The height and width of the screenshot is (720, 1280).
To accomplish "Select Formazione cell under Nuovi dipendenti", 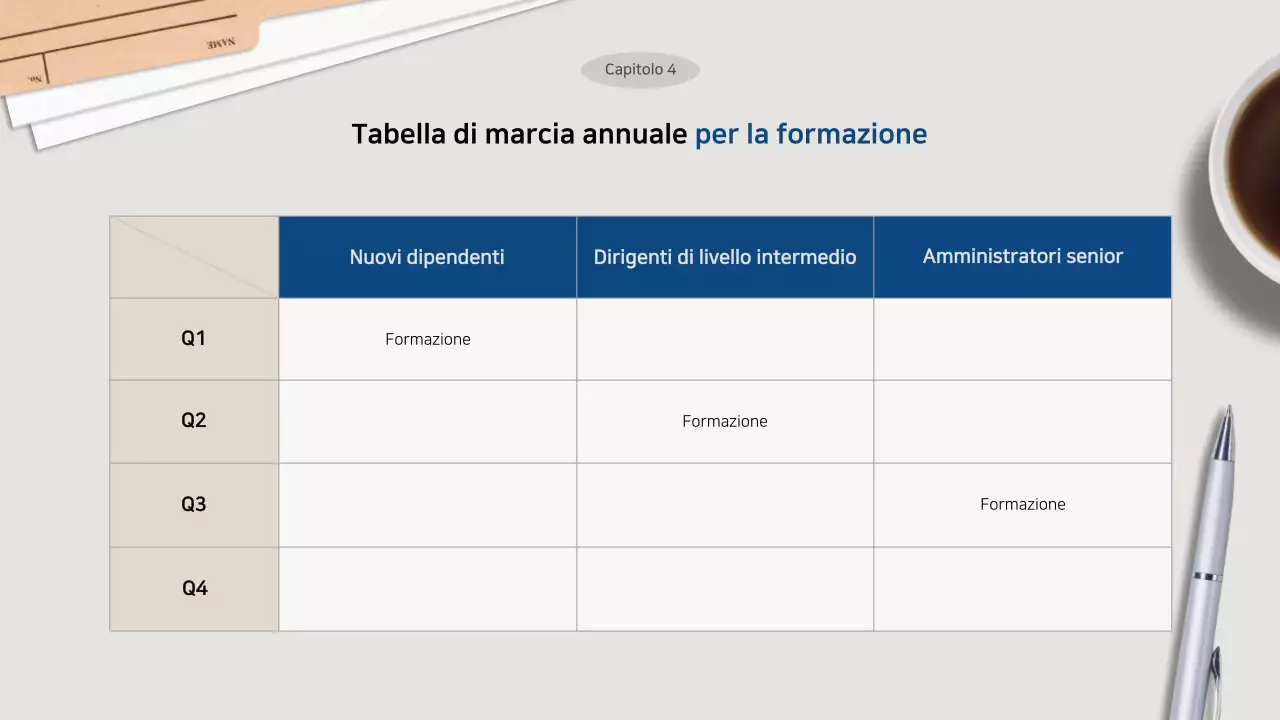I will (427, 339).
